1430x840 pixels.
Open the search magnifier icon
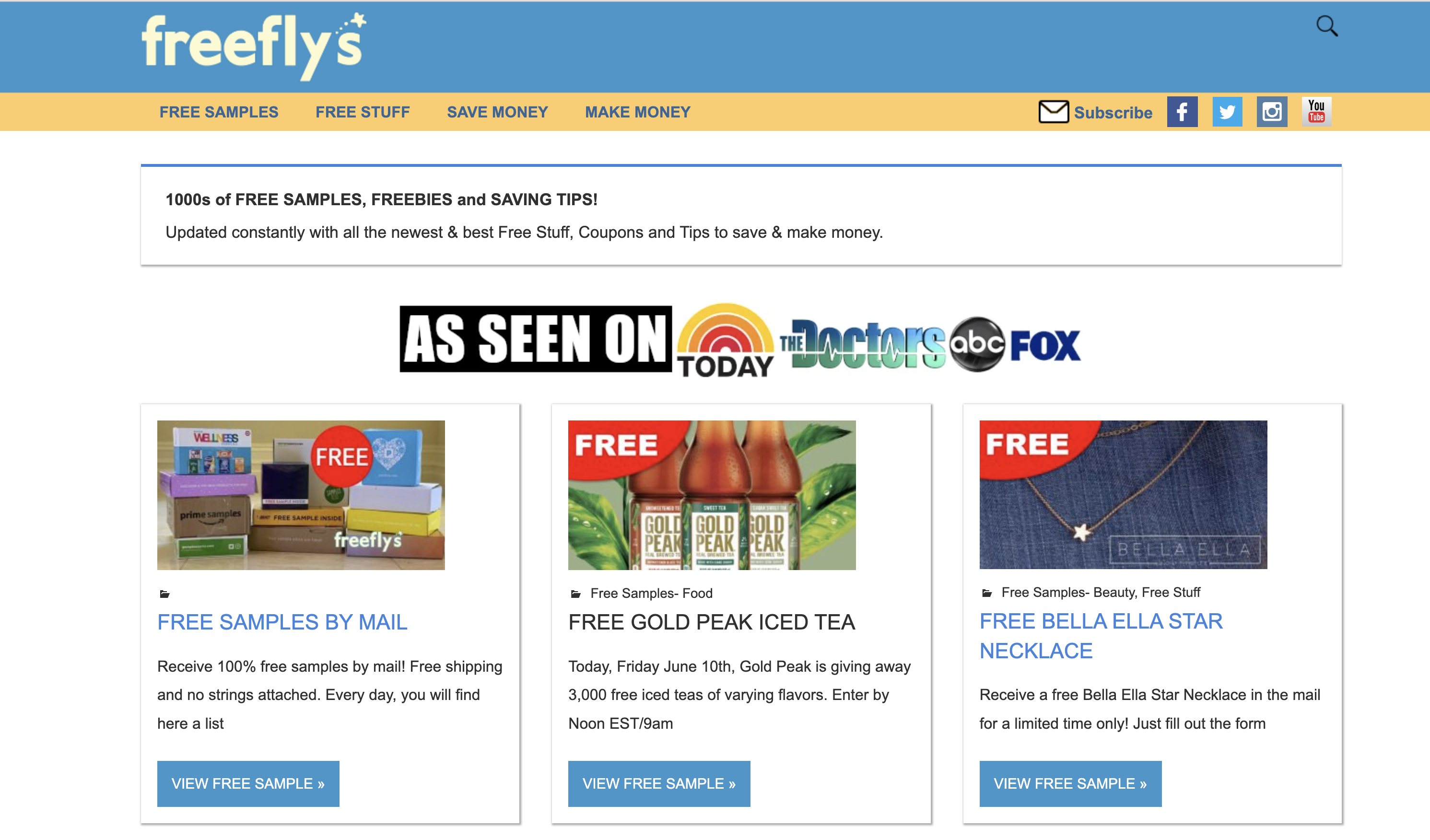[1327, 25]
